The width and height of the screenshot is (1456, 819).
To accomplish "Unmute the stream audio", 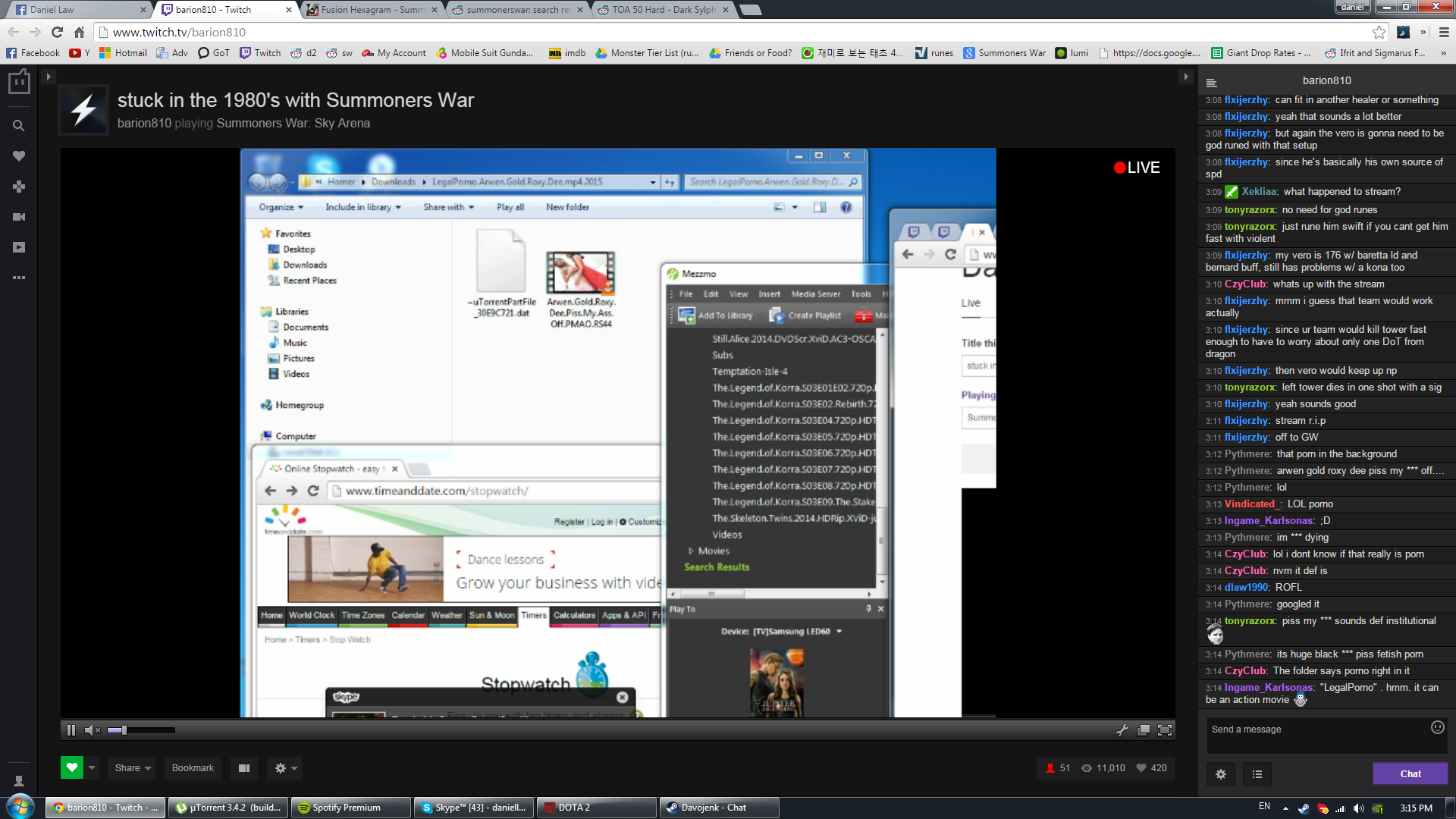I will click(92, 730).
